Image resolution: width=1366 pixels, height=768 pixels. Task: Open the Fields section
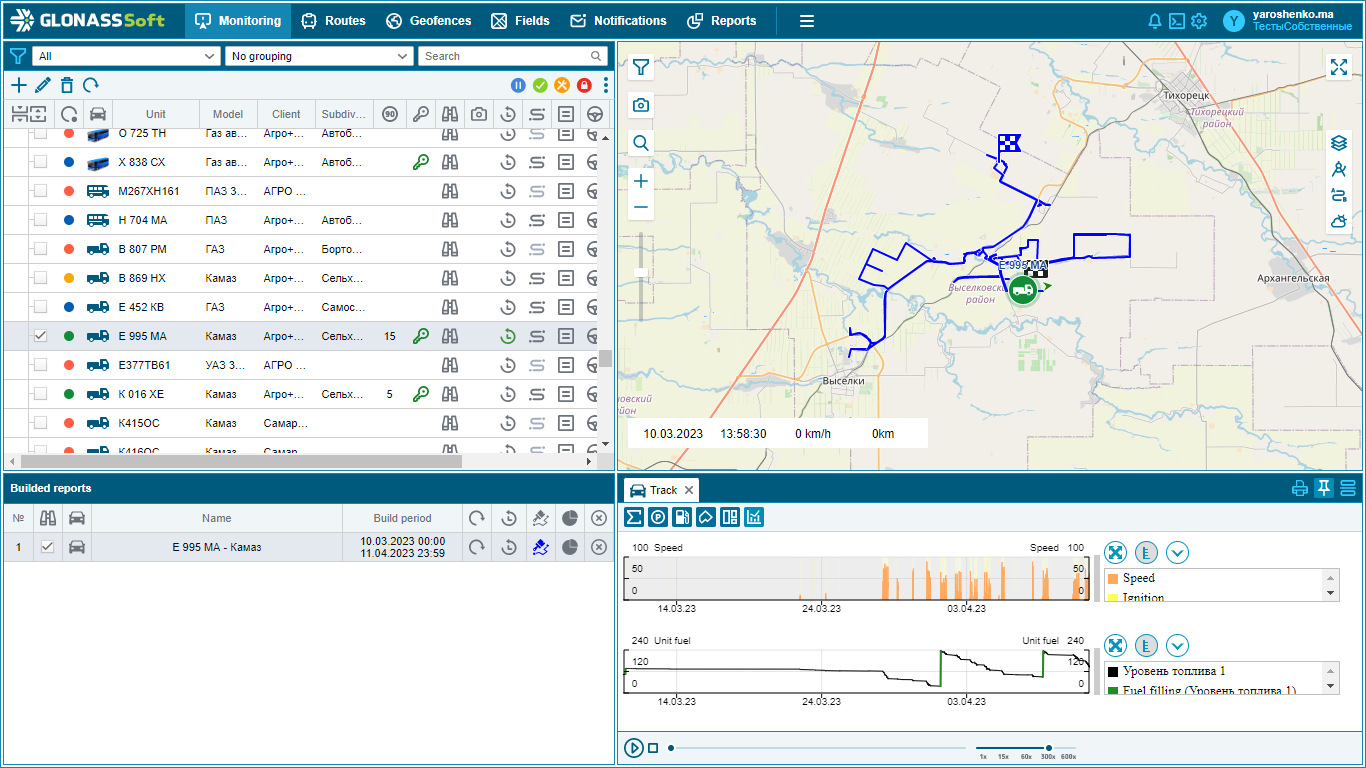coord(520,20)
